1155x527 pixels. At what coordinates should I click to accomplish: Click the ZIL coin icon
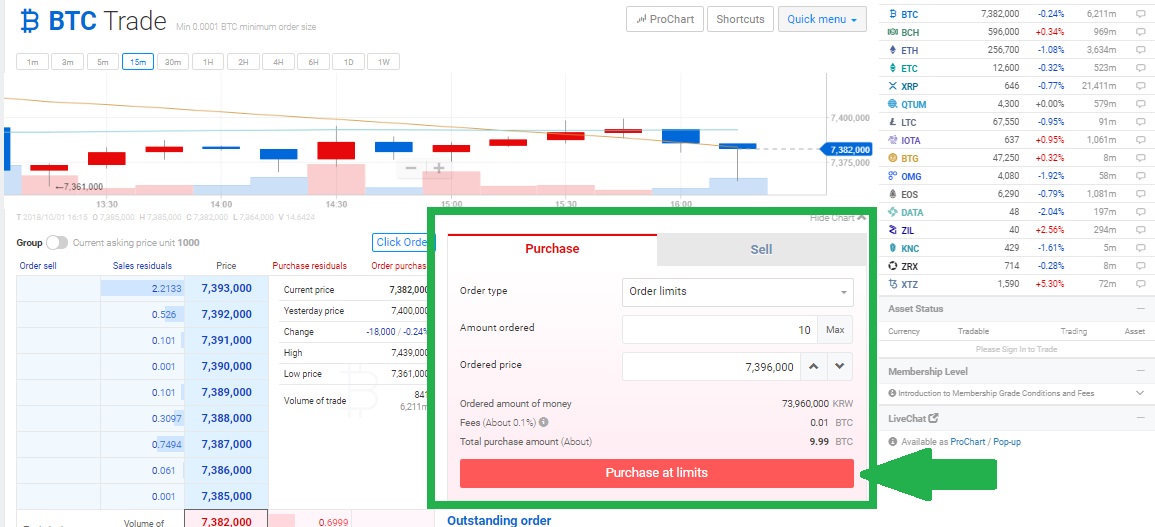[x=893, y=231]
